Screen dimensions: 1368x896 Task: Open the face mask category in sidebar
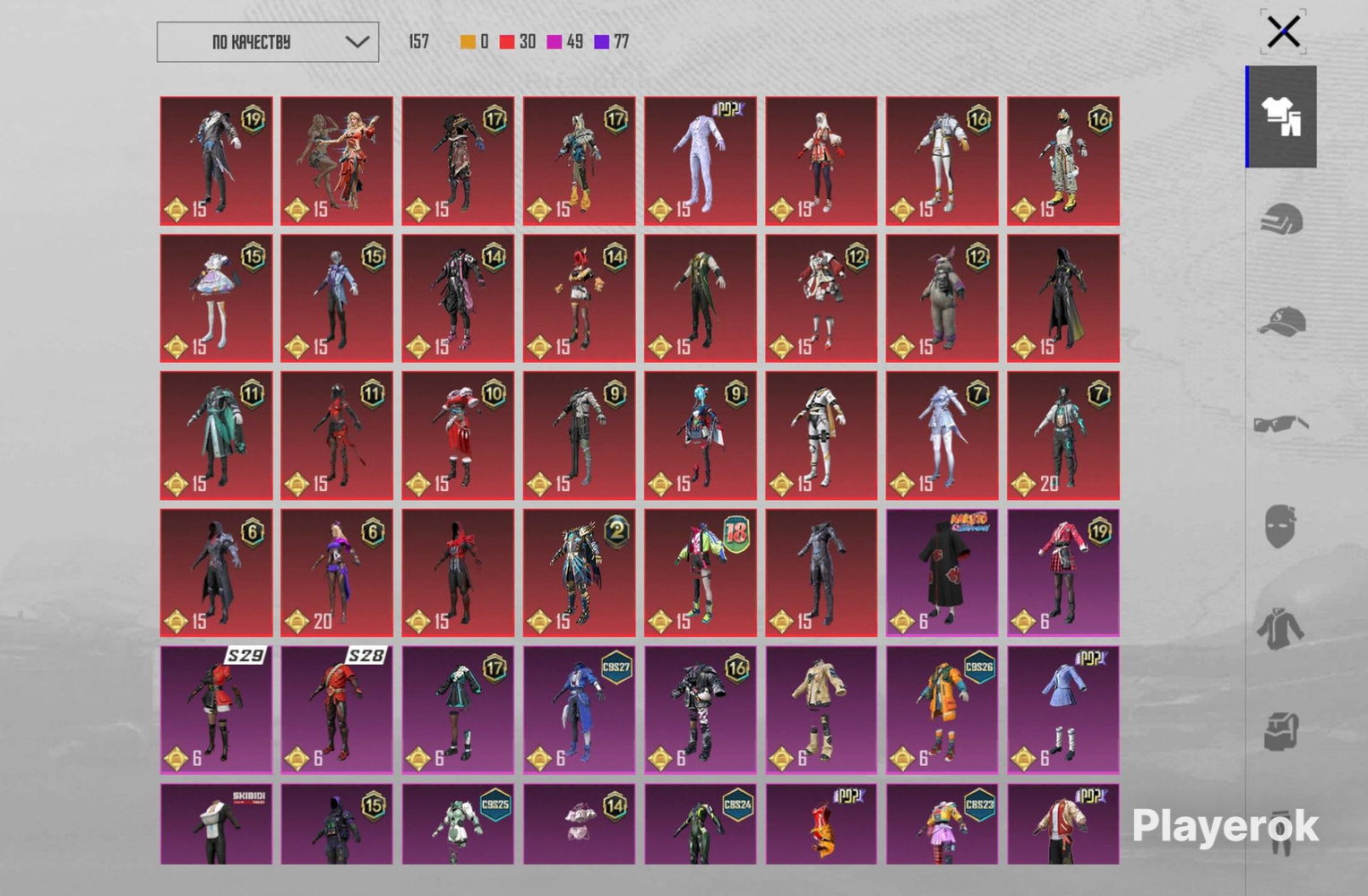point(1281,525)
